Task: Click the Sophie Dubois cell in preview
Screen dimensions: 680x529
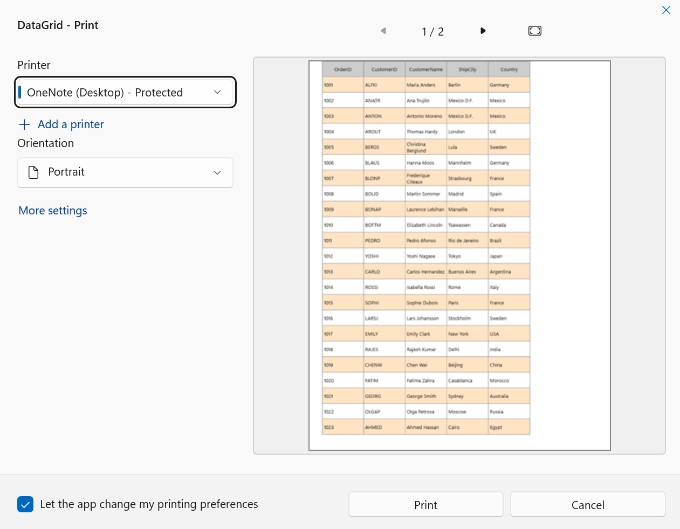Action: [426, 303]
